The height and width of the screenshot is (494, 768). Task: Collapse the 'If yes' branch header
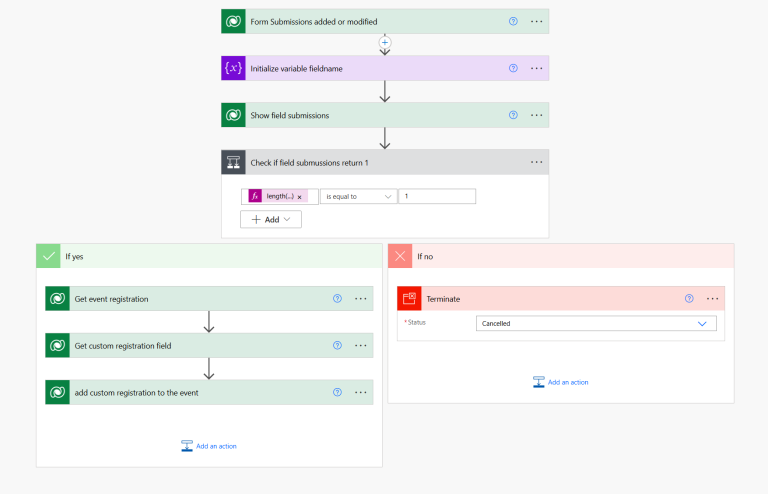pyautogui.click(x=209, y=256)
